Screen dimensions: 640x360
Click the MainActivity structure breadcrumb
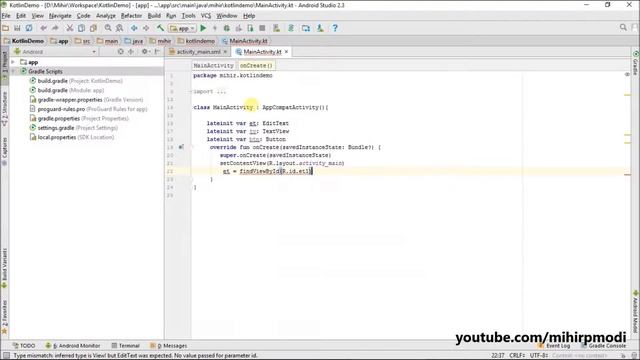click(x=213, y=66)
